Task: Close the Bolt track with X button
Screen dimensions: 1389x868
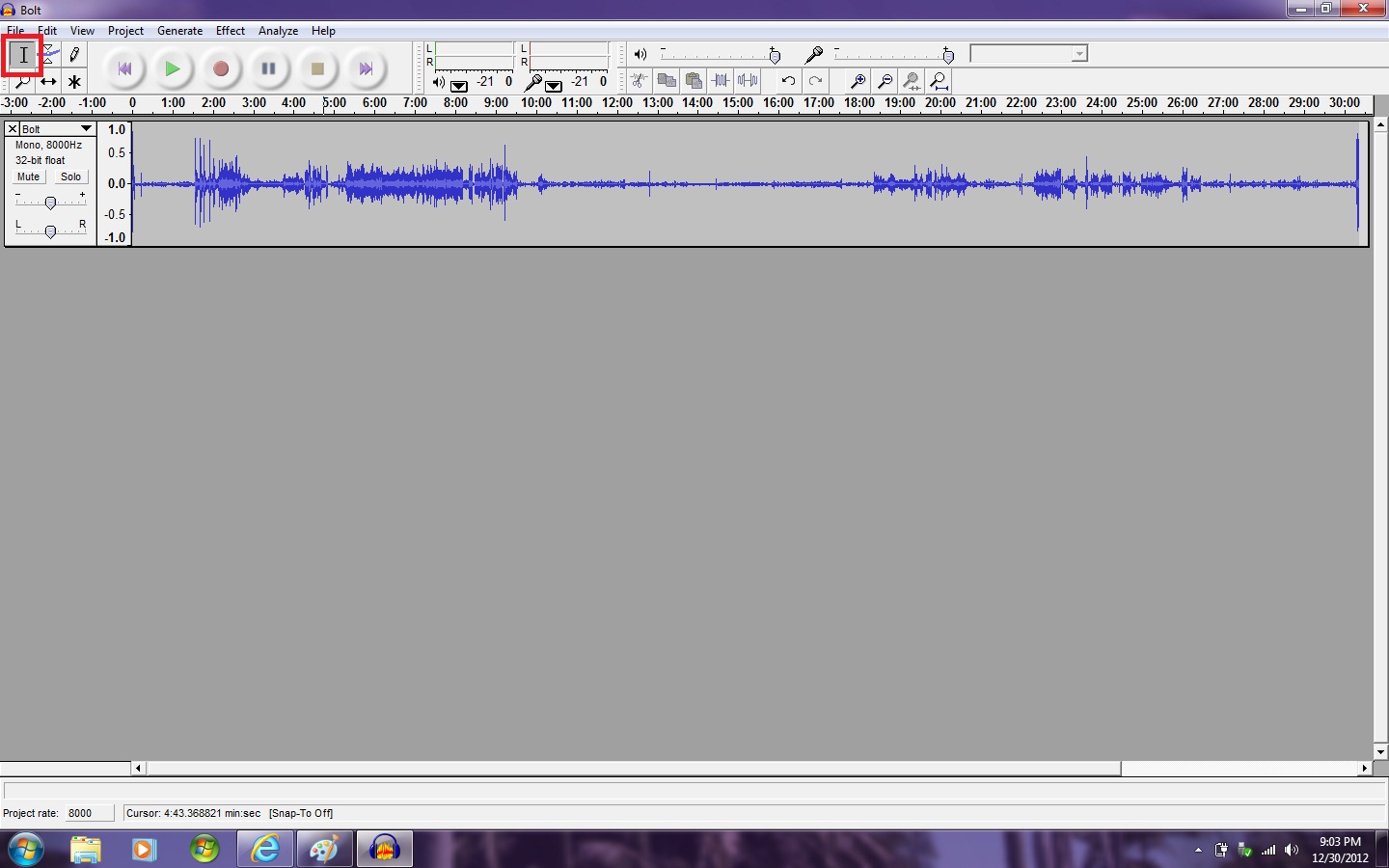Action: (x=13, y=128)
